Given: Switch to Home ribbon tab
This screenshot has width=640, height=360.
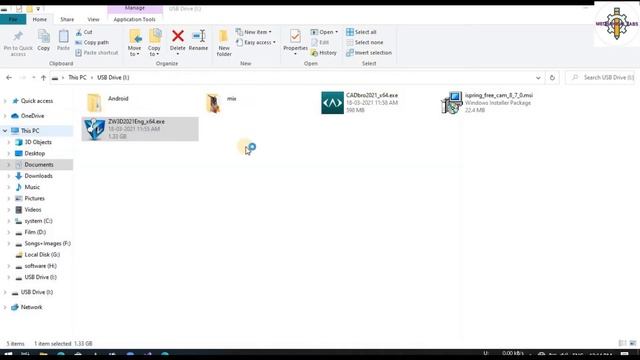Looking at the screenshot, I should (x=40, y=19).
